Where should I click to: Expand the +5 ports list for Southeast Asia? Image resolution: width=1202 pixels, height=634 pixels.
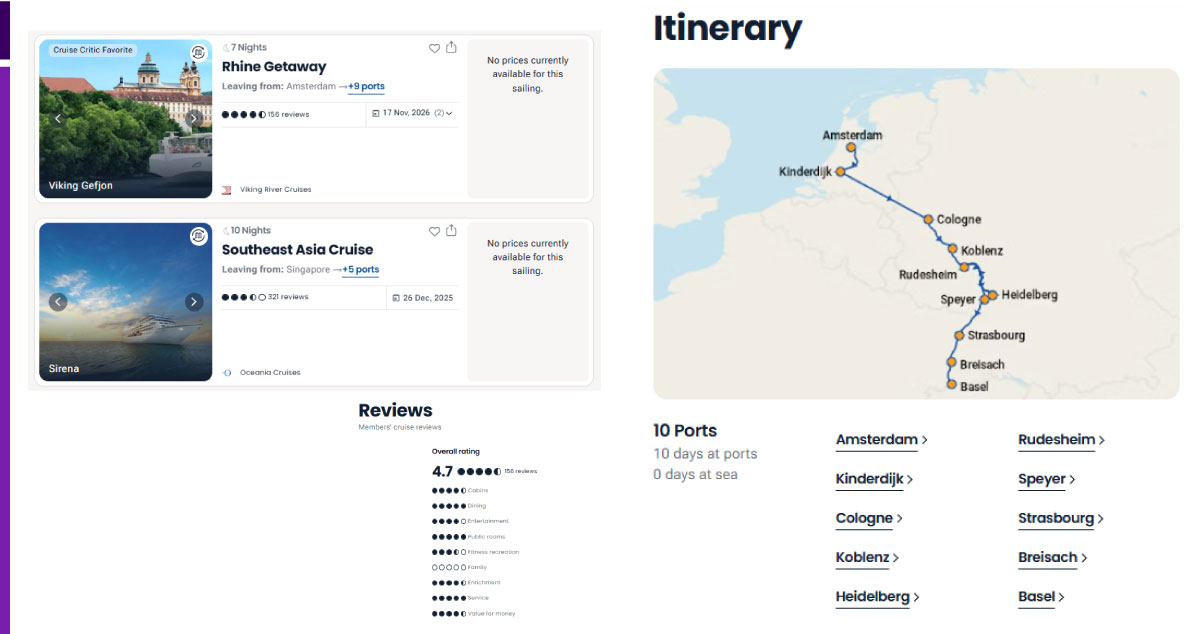[x=361, y=270]
